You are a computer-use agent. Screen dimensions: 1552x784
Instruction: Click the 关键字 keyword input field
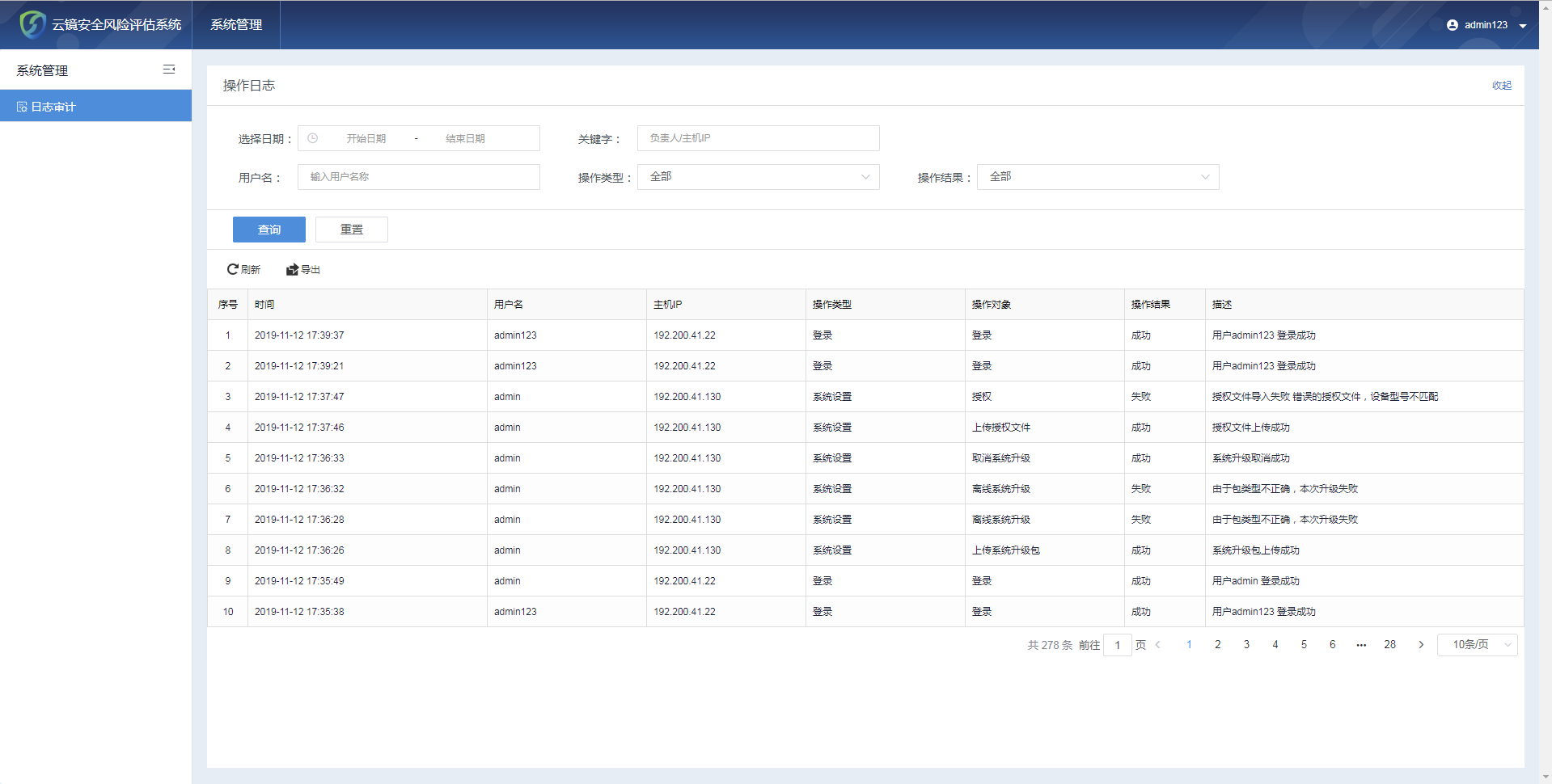759,138
